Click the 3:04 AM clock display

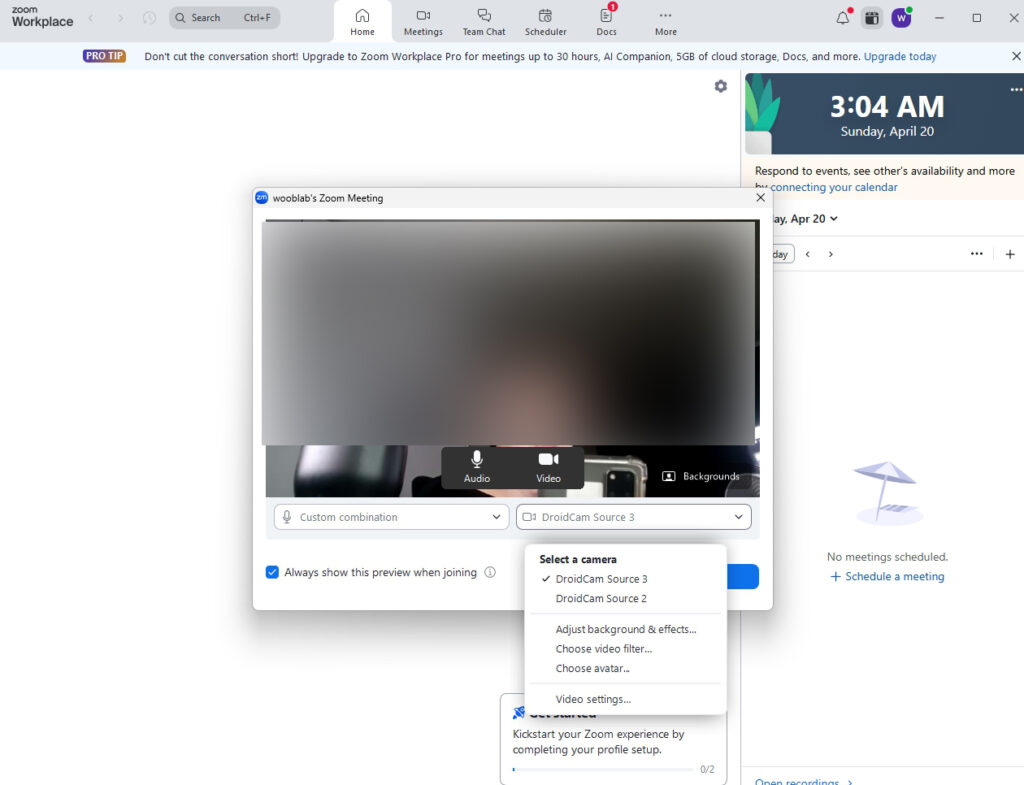click(x=887, y=106)
